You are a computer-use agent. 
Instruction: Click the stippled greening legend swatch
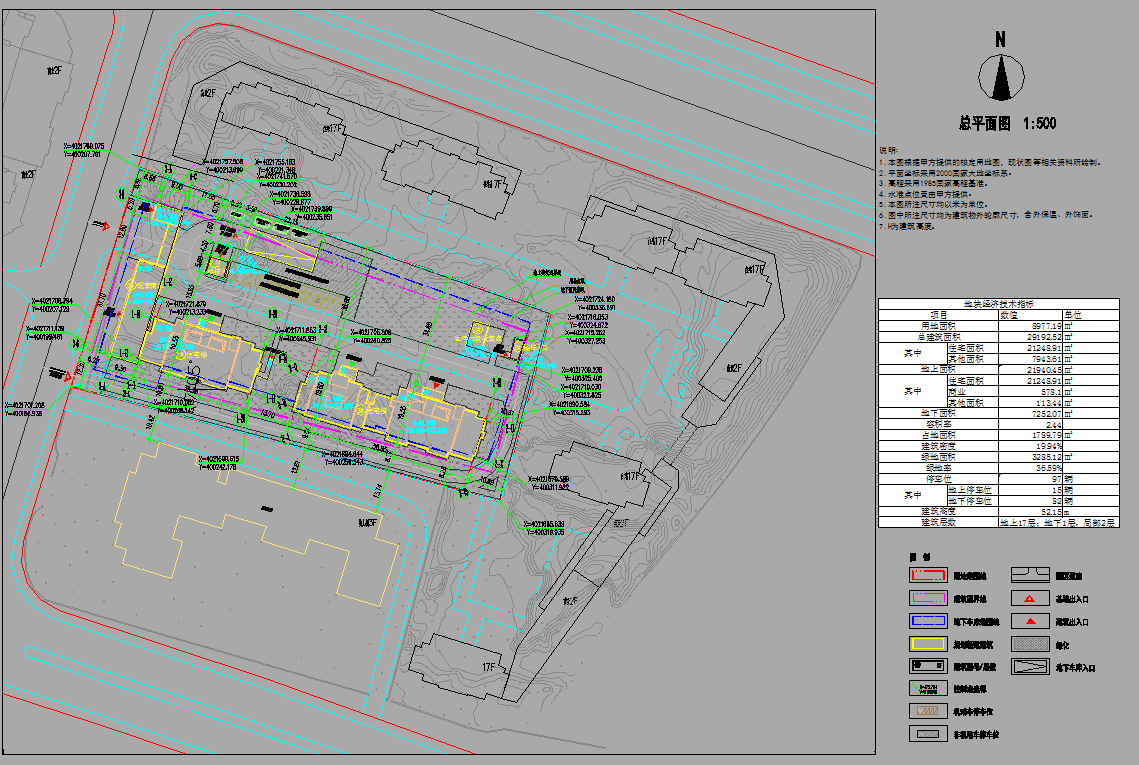[x=1030, y=644]
